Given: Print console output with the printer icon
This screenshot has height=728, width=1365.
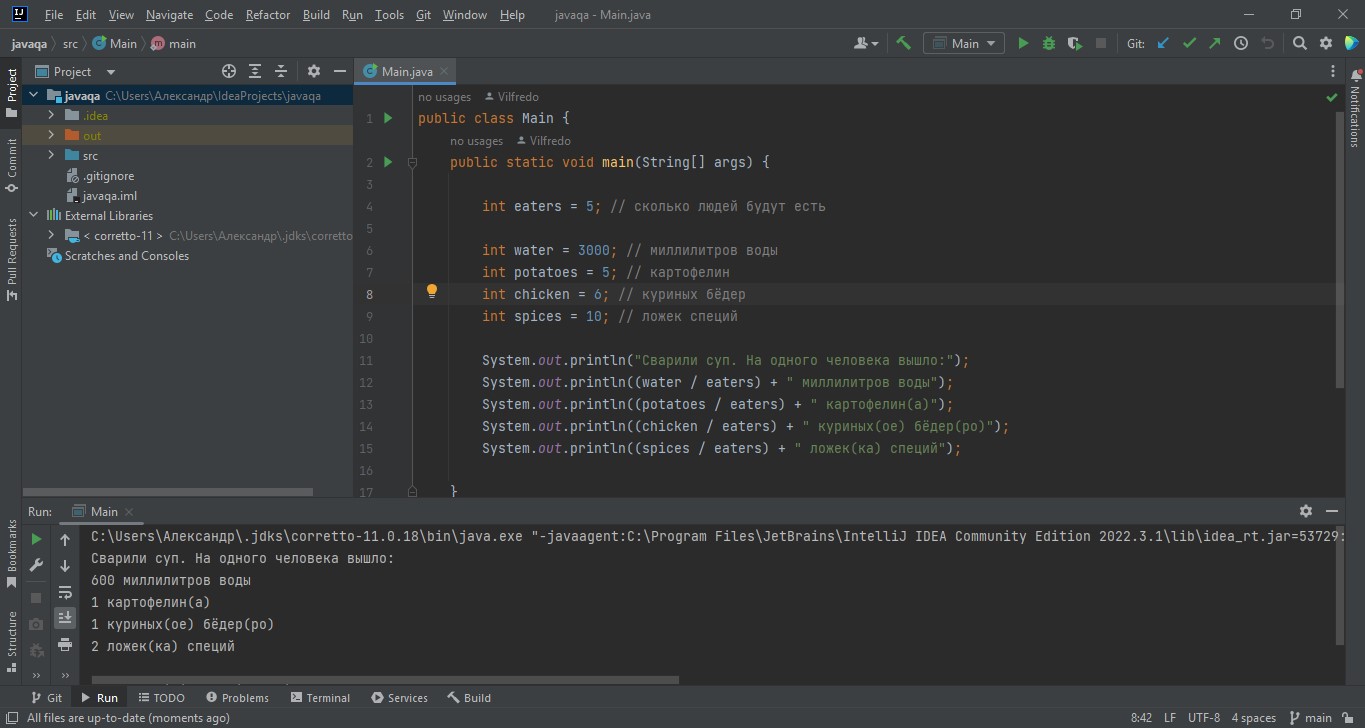Looking at the screenshot, I should [x=65, y=645].
